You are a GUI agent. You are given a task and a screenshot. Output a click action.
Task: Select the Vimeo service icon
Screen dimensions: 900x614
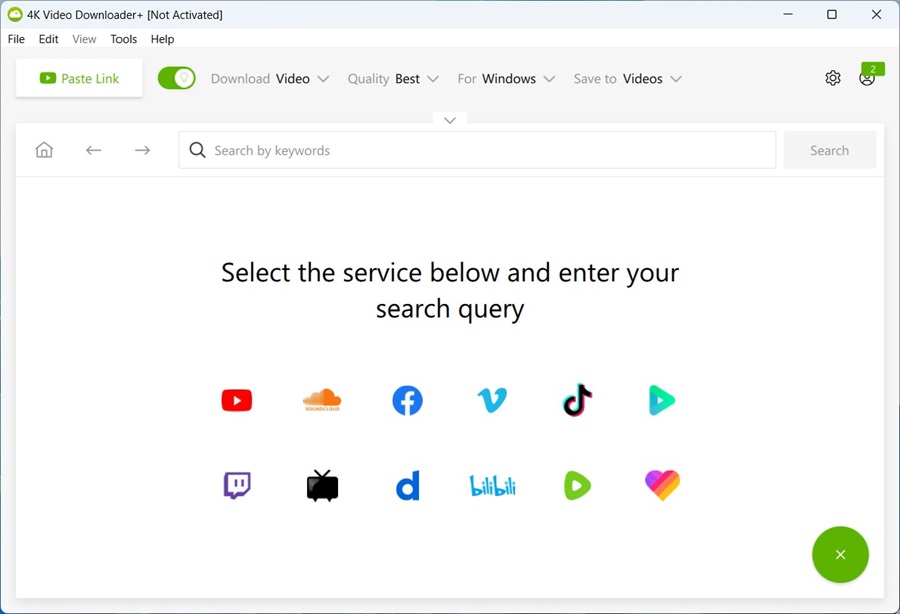pyautogui.click(x=492, y=400)
